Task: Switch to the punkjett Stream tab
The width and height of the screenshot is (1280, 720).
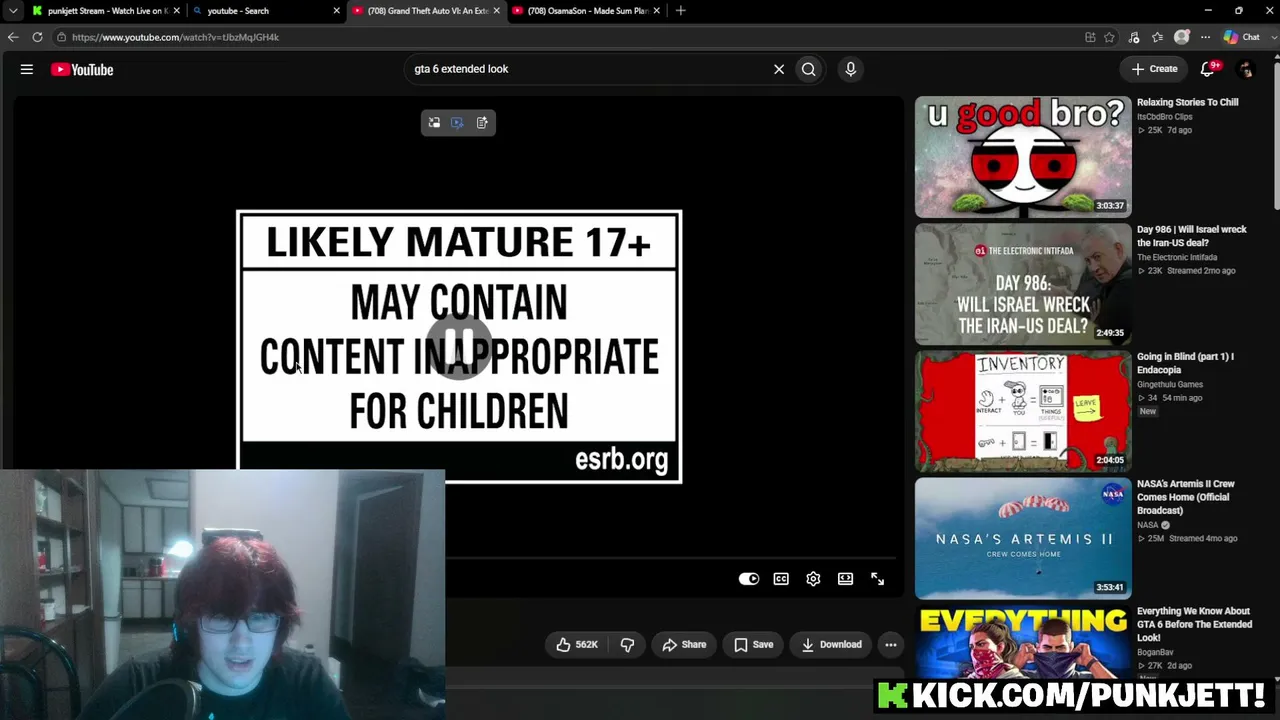Action: [x=104, y=11]
